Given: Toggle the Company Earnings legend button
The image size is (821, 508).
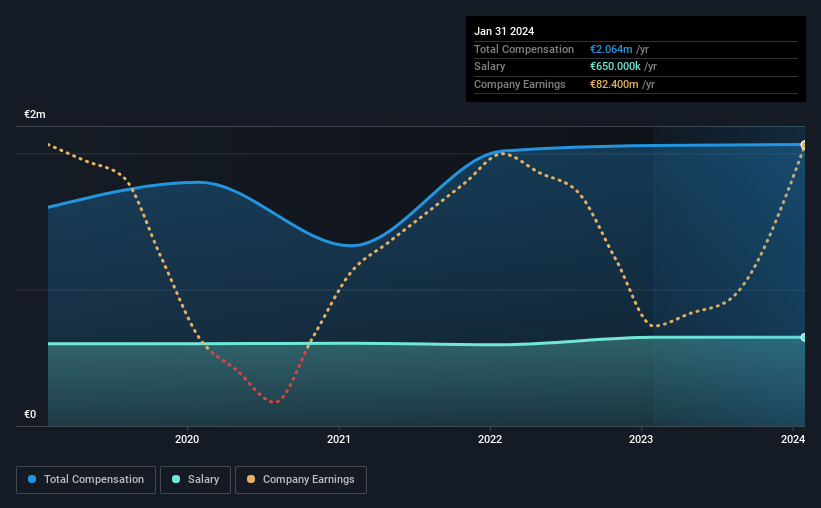Looking at the screenshot, I should click(x=301, y=479).
